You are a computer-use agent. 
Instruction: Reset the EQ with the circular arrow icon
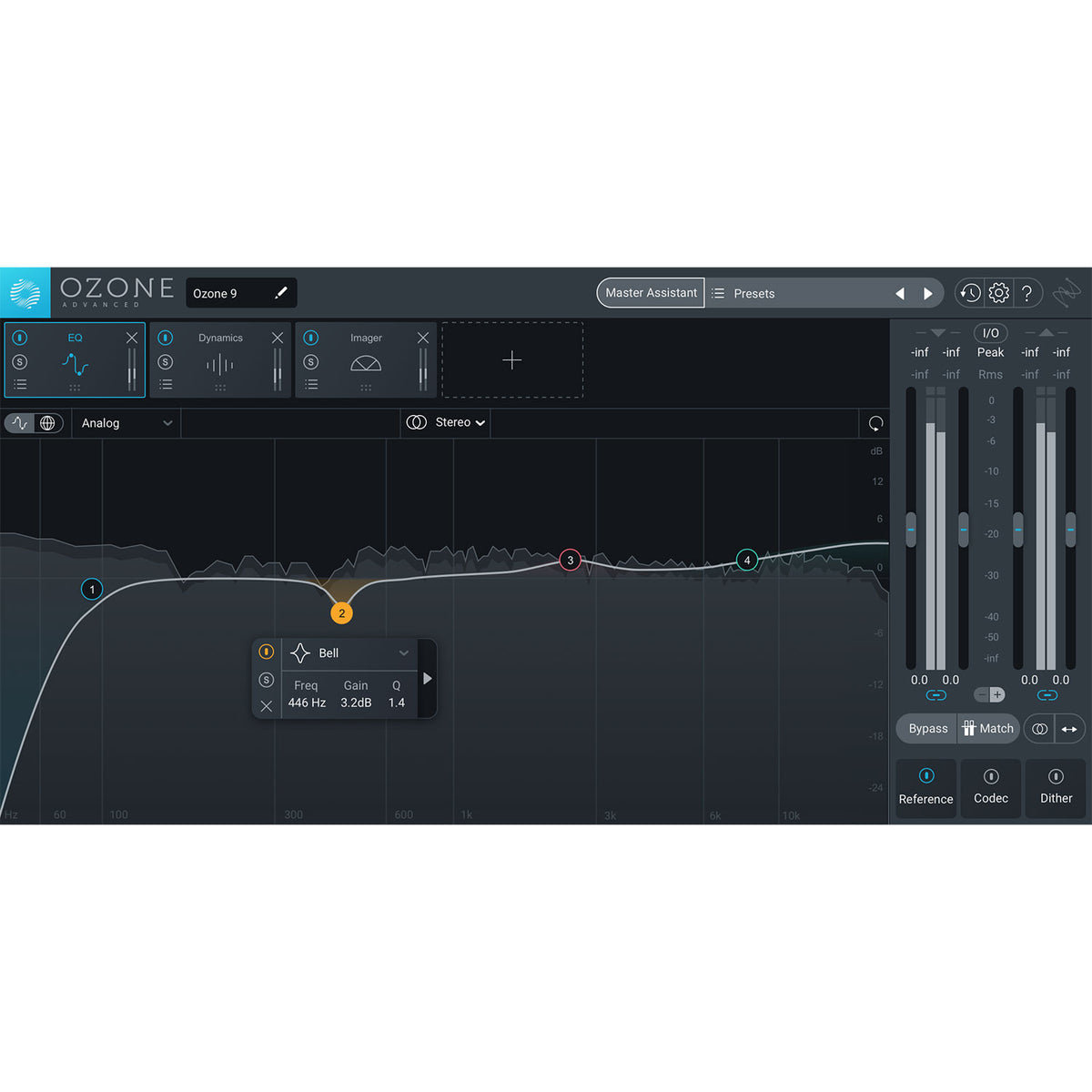pos(875,423)
